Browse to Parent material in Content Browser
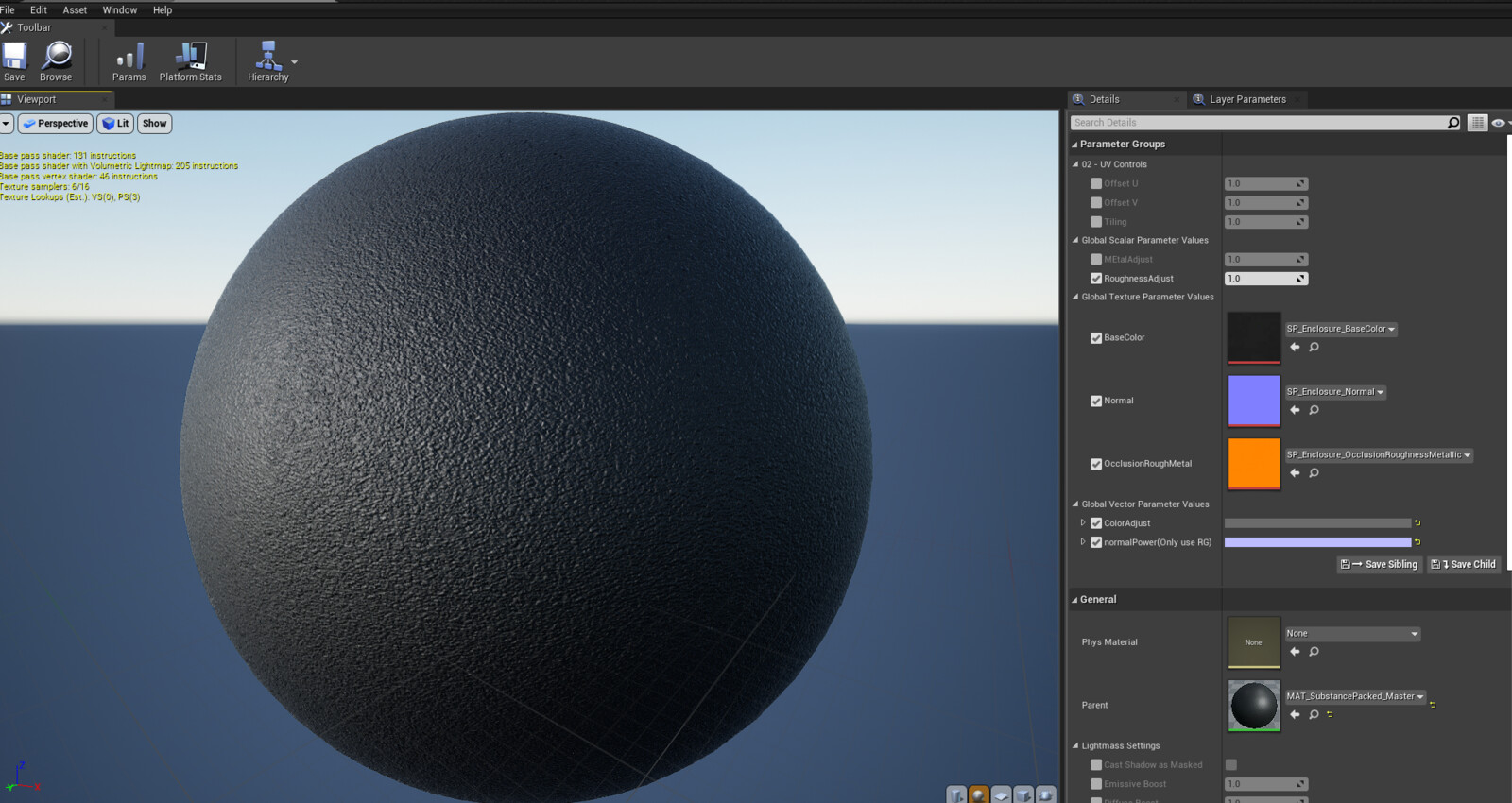The height and width of the screenshot is (803, 1512). coord(1314,714)
